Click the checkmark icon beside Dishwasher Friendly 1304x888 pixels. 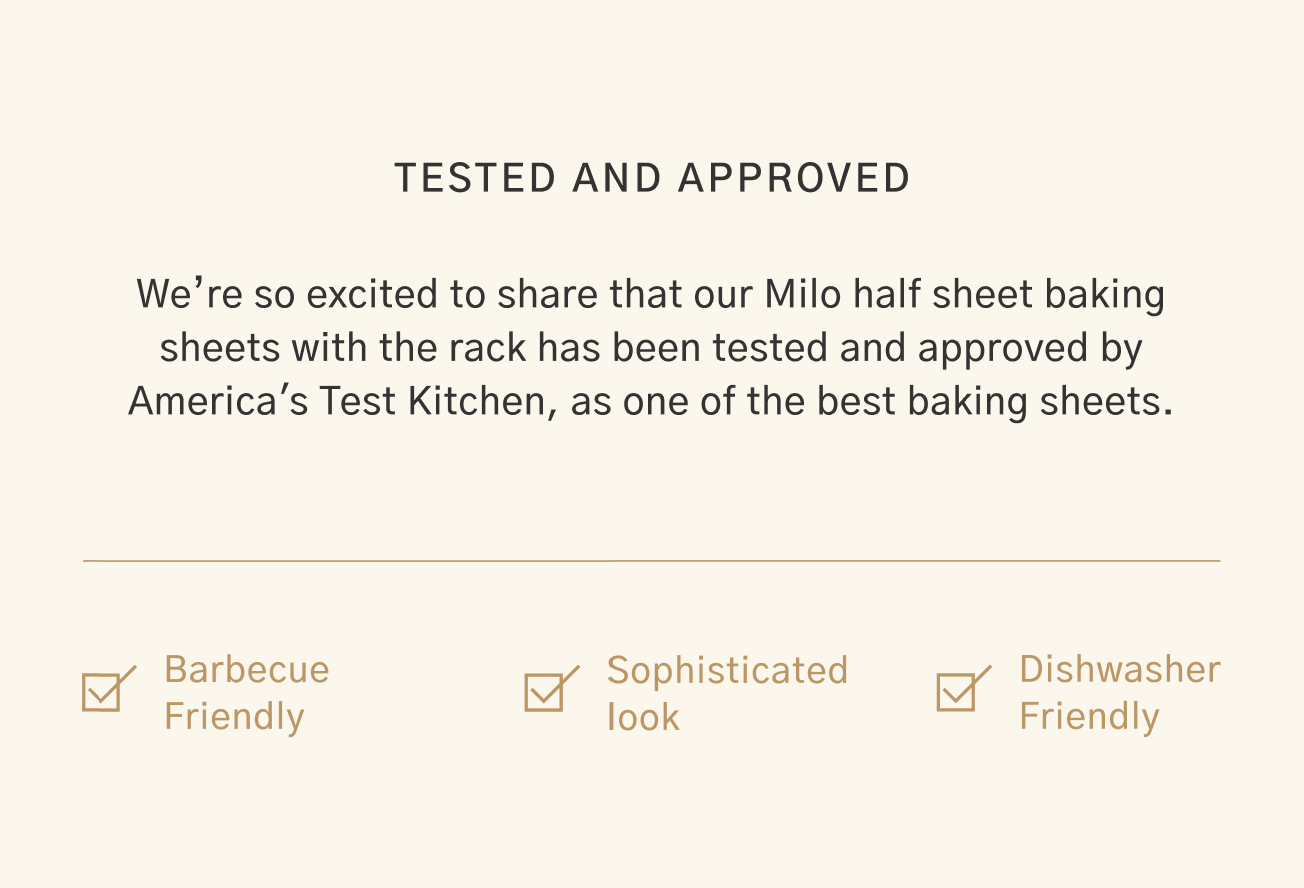point(963,689)
